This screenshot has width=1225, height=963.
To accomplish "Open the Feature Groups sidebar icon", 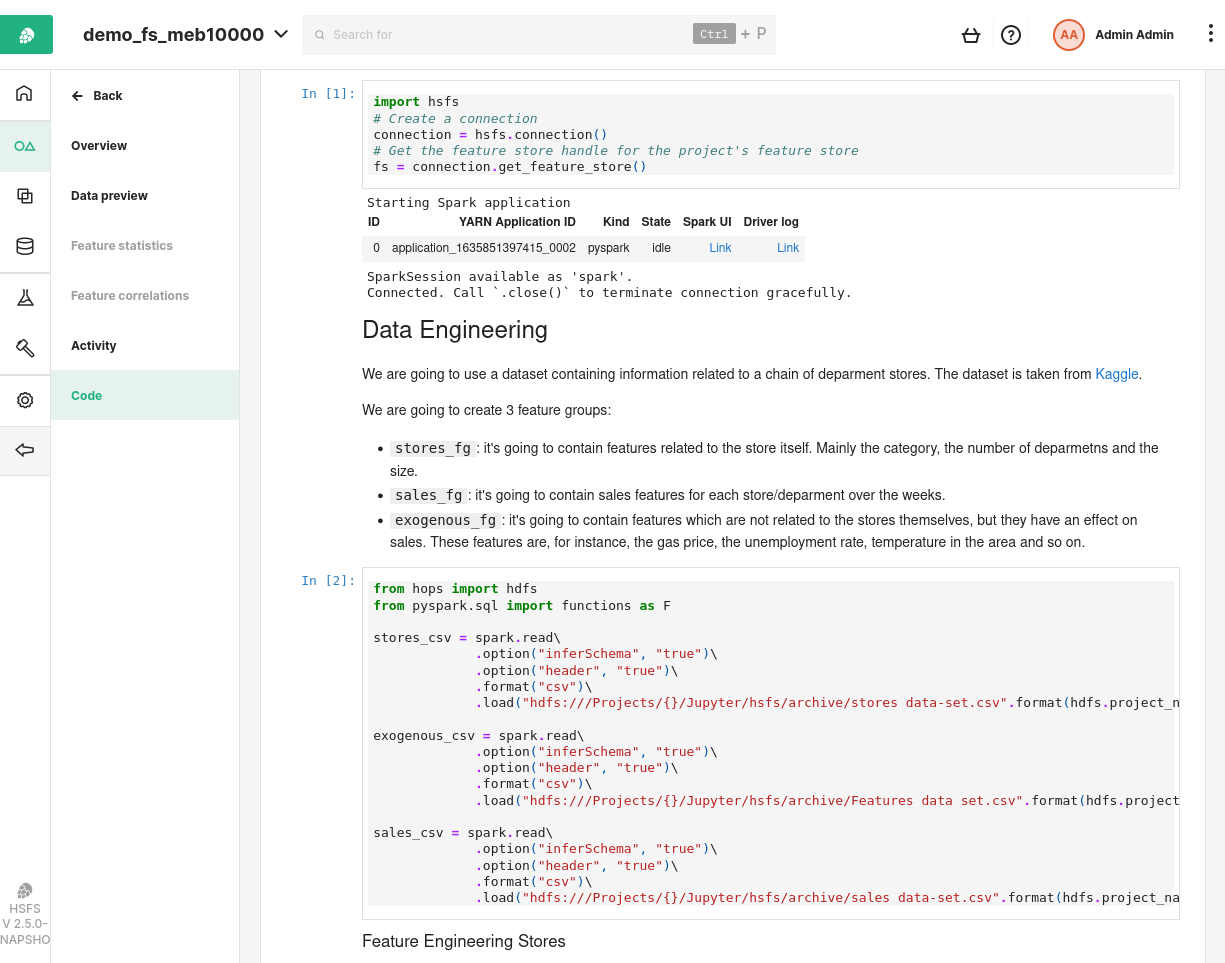I will pyautogui.click(x=25, y=195).
